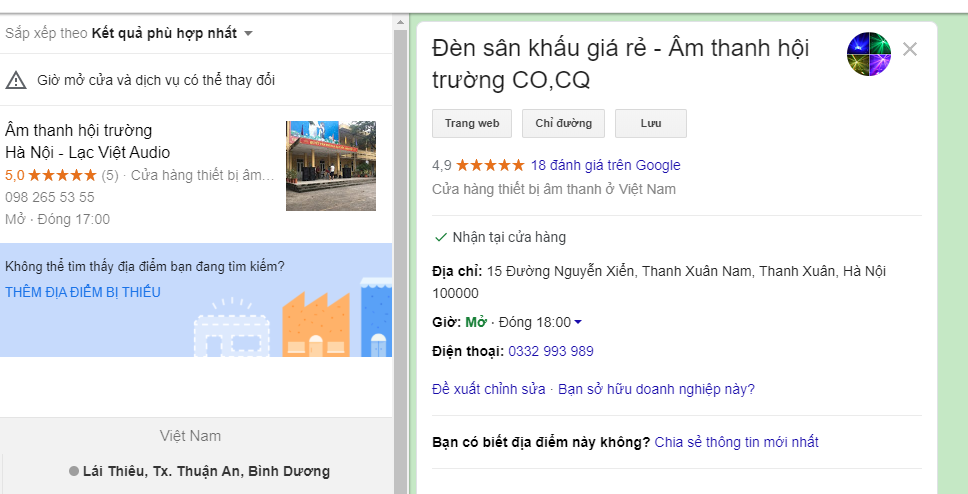Click Giờ mở cửa và dịch vụ notice
This screenshot has width=968, height=494.
pos(156,80)
